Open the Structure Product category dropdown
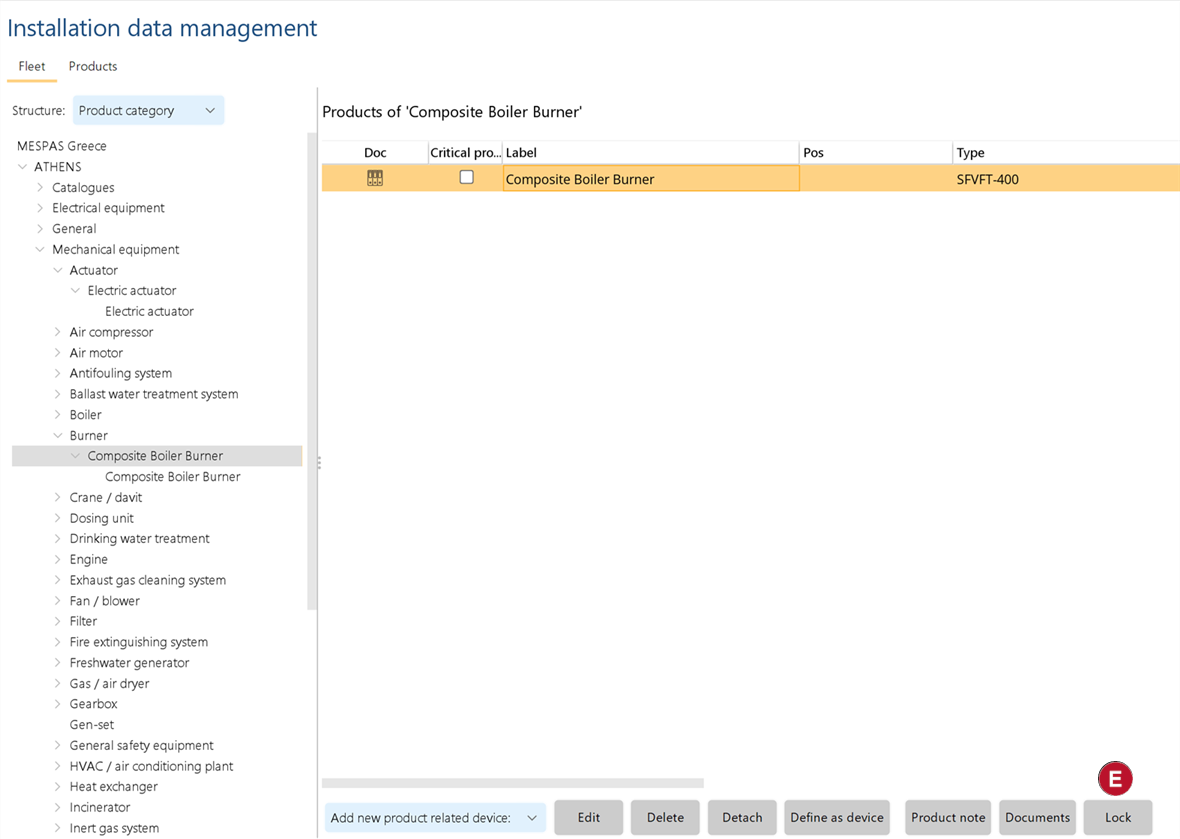1180x839 pixels. click(x=148, y=111)
